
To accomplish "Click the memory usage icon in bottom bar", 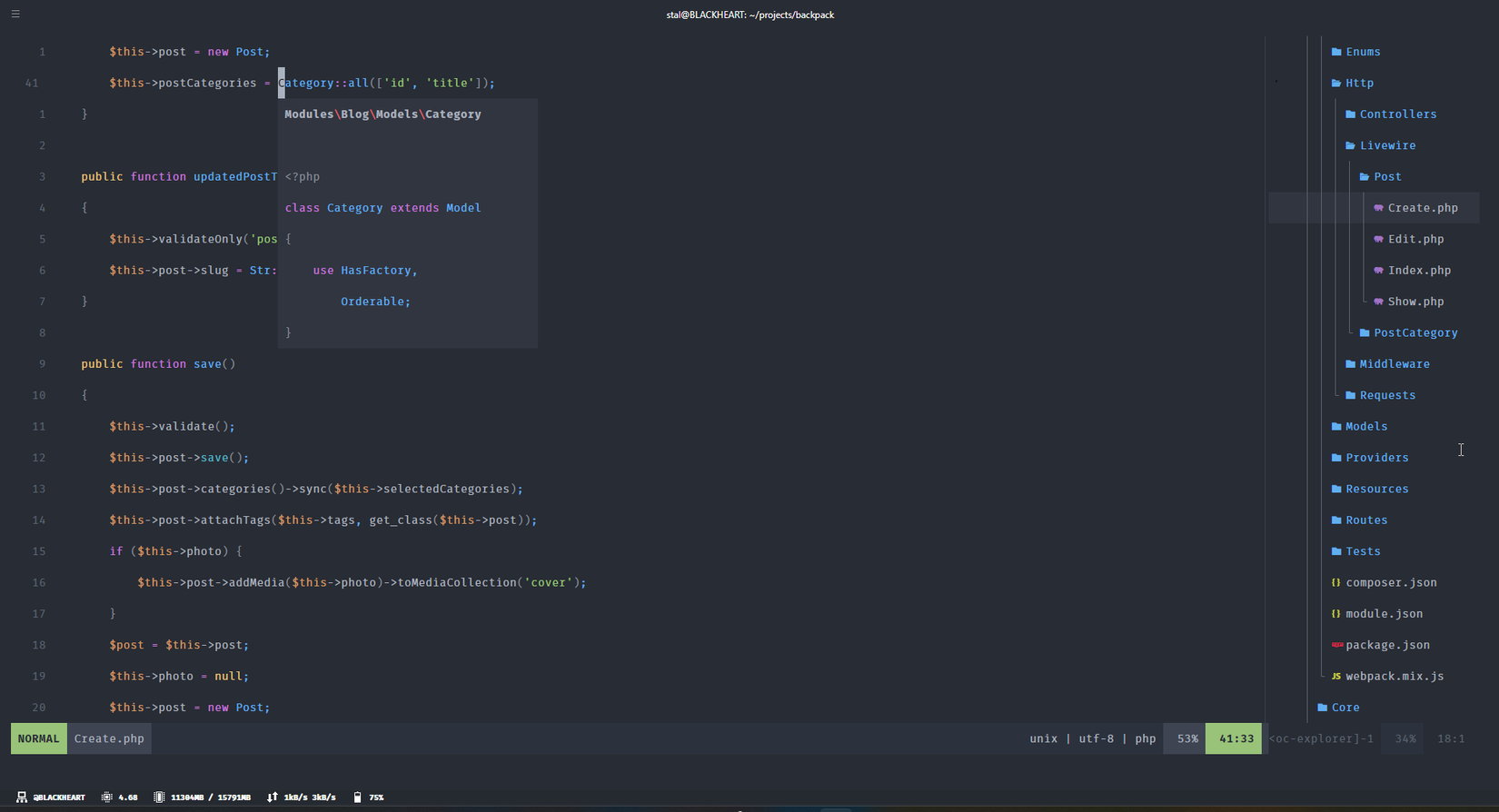I will pyautogui.click(x=159, y=797).
